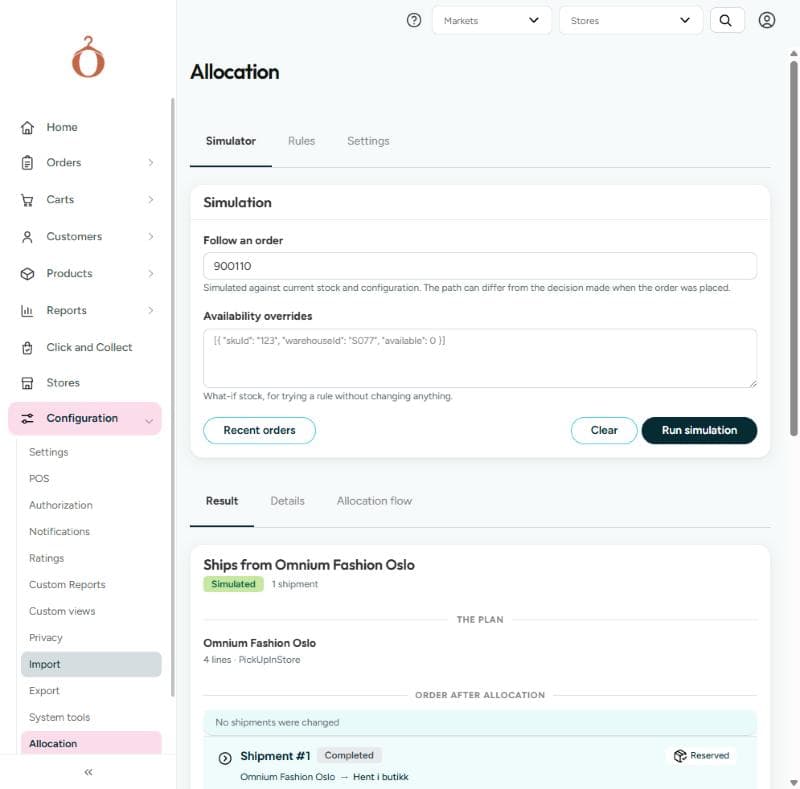Click the Follow an order input field

coord(480,266)
